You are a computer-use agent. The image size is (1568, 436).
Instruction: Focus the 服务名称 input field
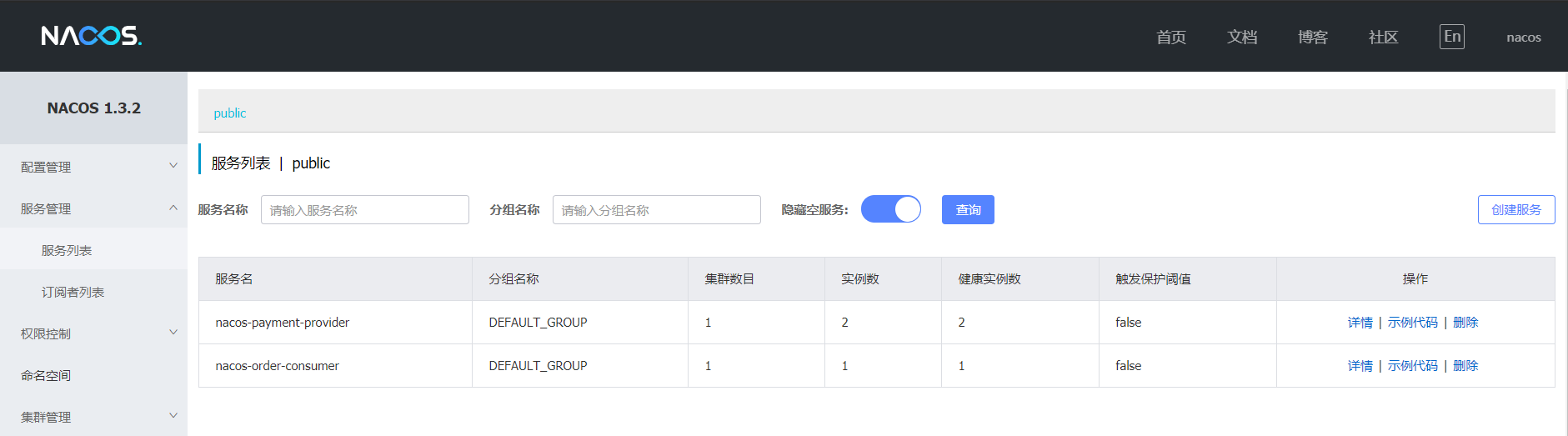[x=364, y=210]
